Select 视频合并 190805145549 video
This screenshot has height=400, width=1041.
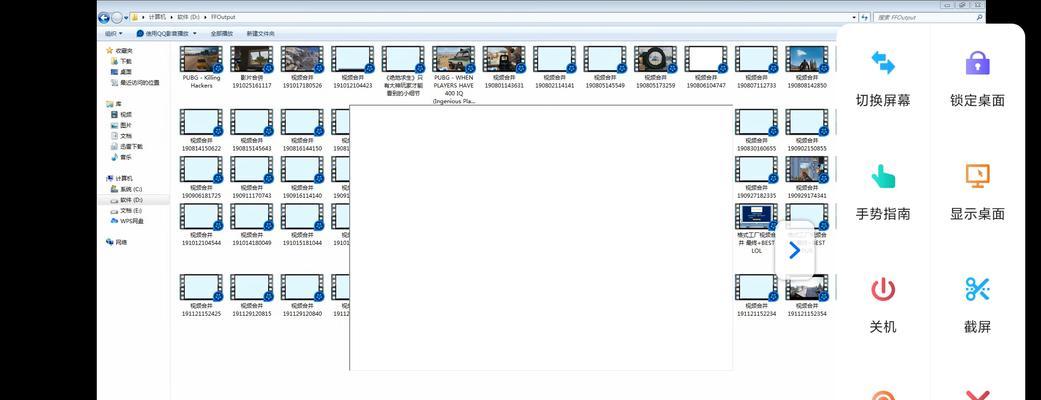click(605, 67)
